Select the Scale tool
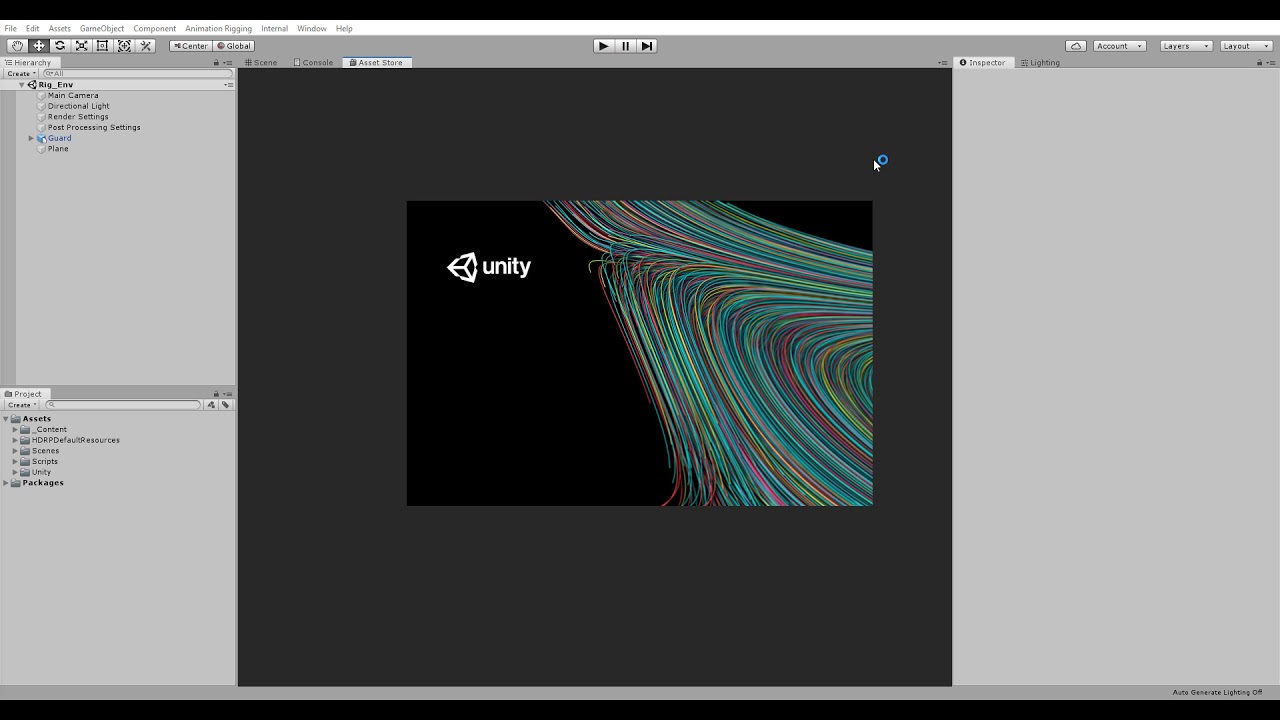This screenshot has width=1280, height=720. coord(82,46)
